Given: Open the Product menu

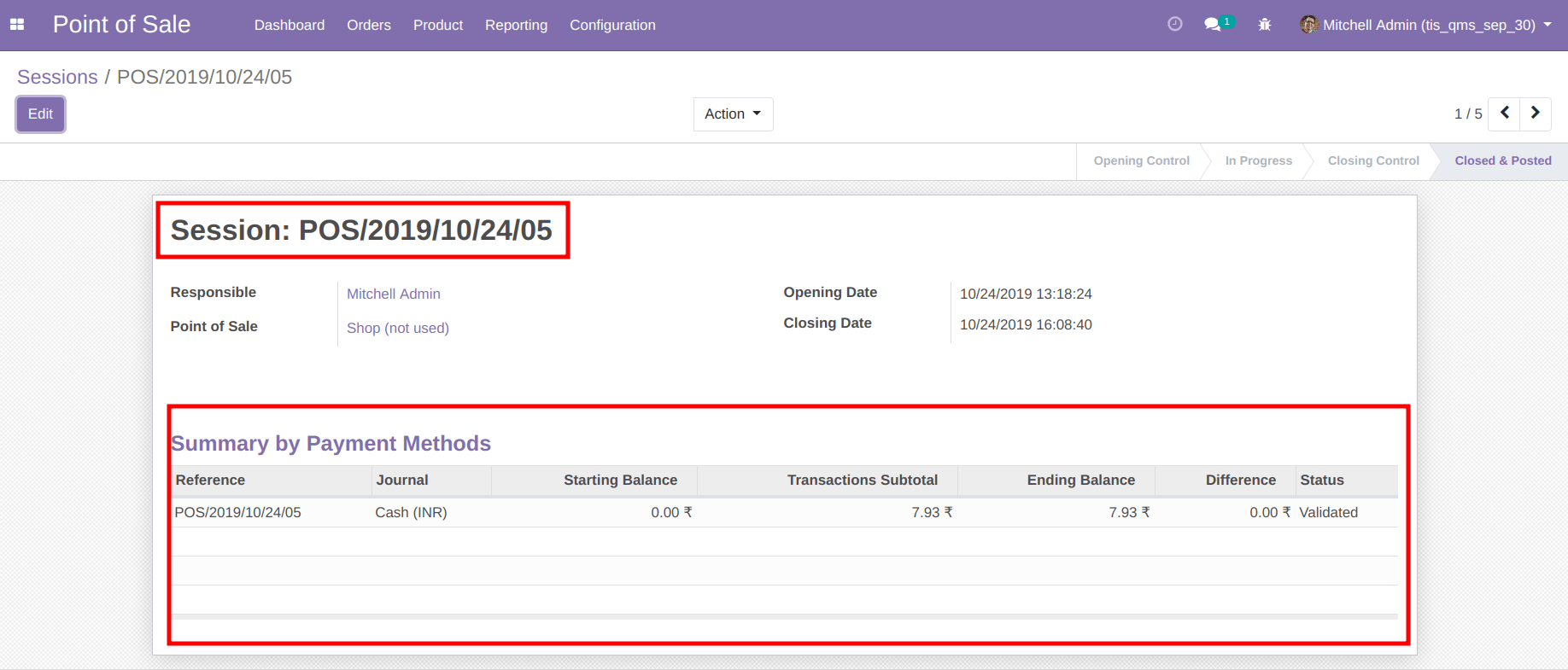Looking at the screenshot, I should tap(438, 25).
